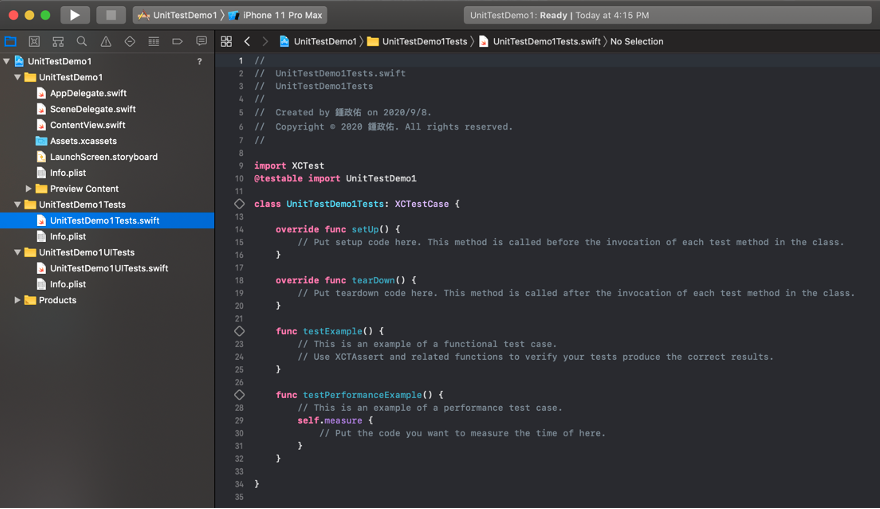
Task: Go forward with the right chevron
Action: (x=265, y=42)
